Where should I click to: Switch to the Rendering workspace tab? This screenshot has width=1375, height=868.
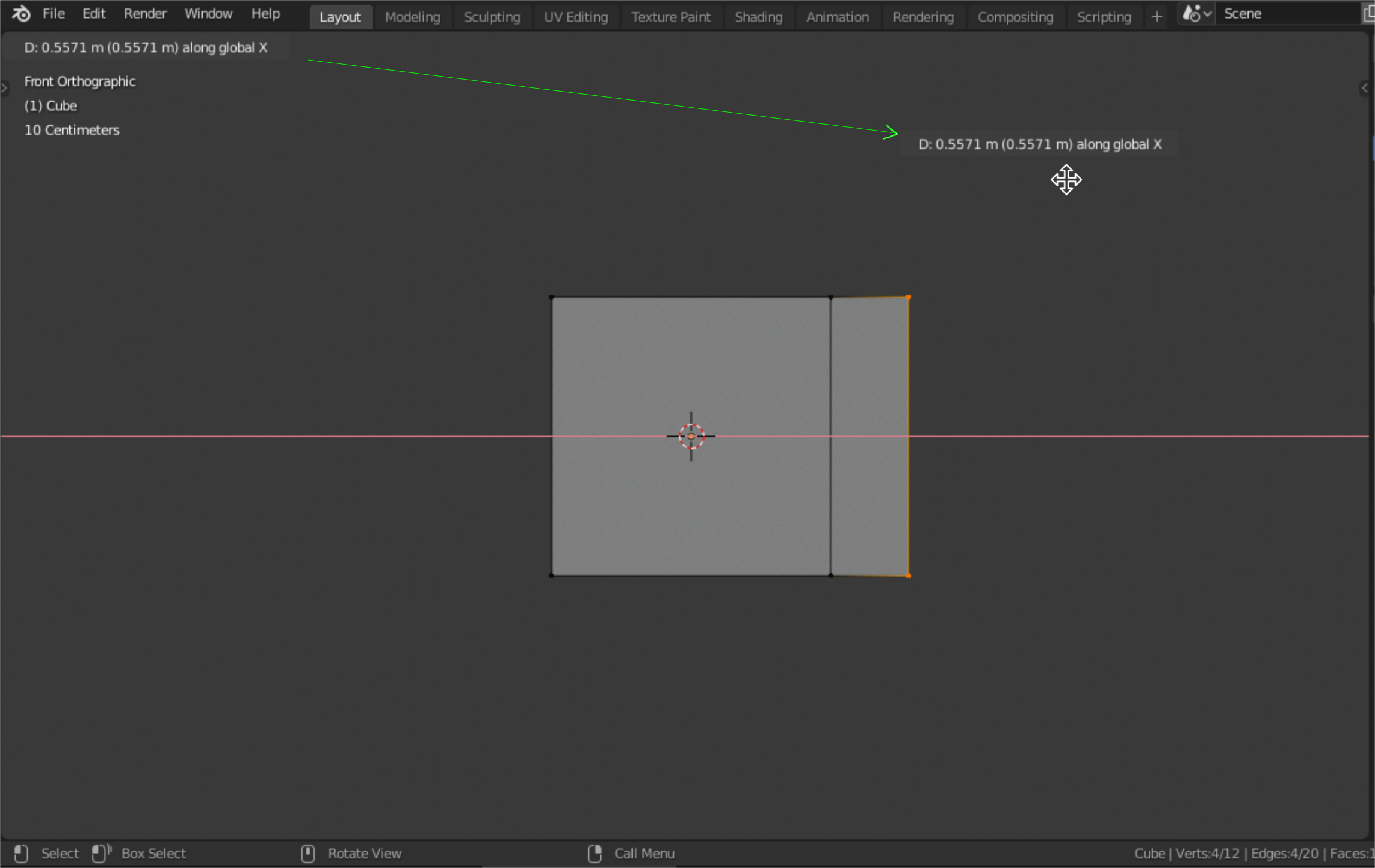tap(923, 17)
